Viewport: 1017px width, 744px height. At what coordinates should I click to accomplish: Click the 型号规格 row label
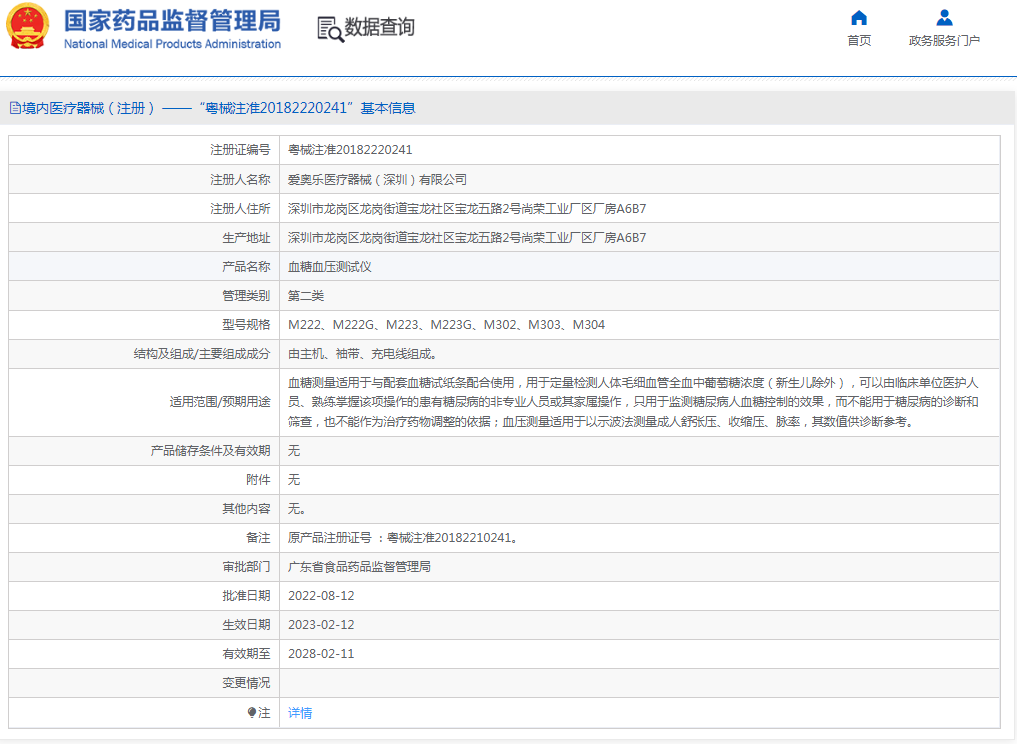pos(246,324)
